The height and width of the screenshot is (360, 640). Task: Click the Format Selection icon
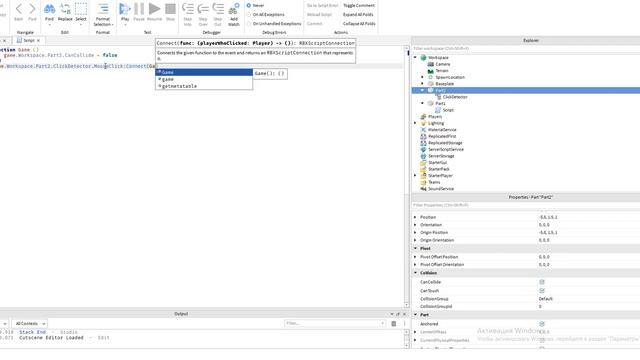pos(103,9)
